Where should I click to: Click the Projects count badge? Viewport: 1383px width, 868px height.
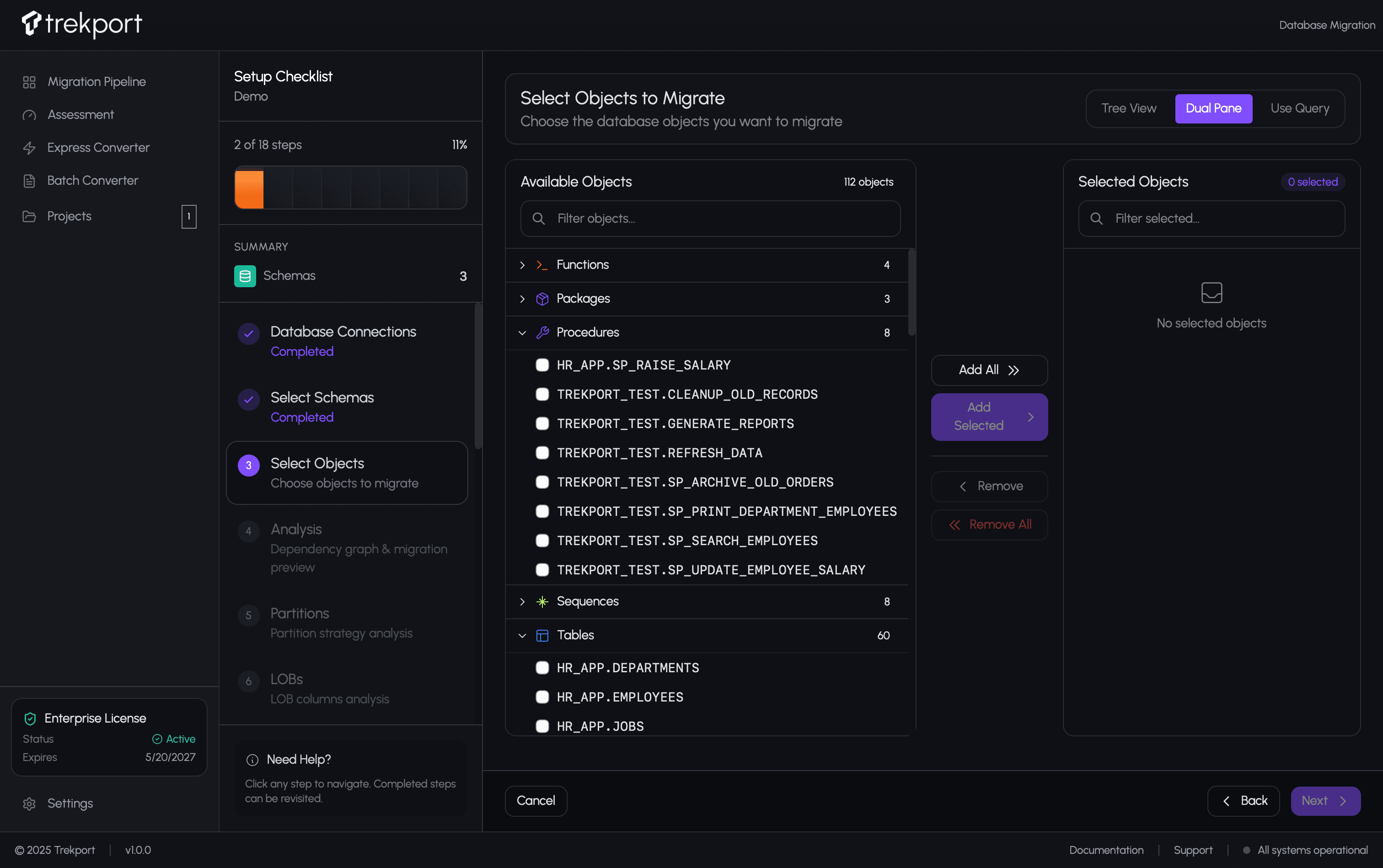tap(189, 216)
